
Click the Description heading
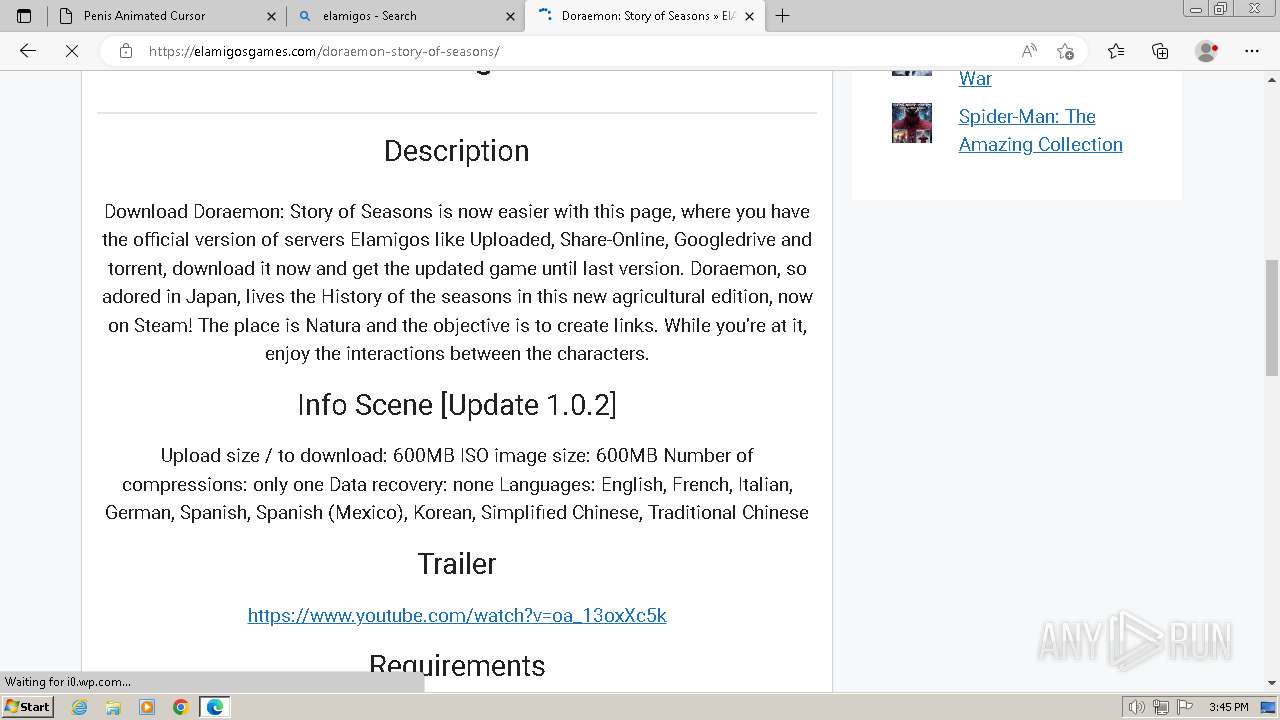(x=457, y=151)
